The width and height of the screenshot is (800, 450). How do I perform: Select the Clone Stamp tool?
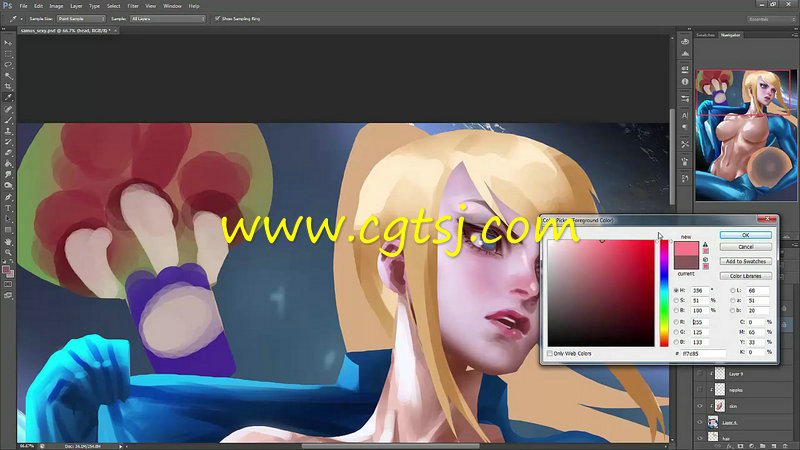(8, 131)
